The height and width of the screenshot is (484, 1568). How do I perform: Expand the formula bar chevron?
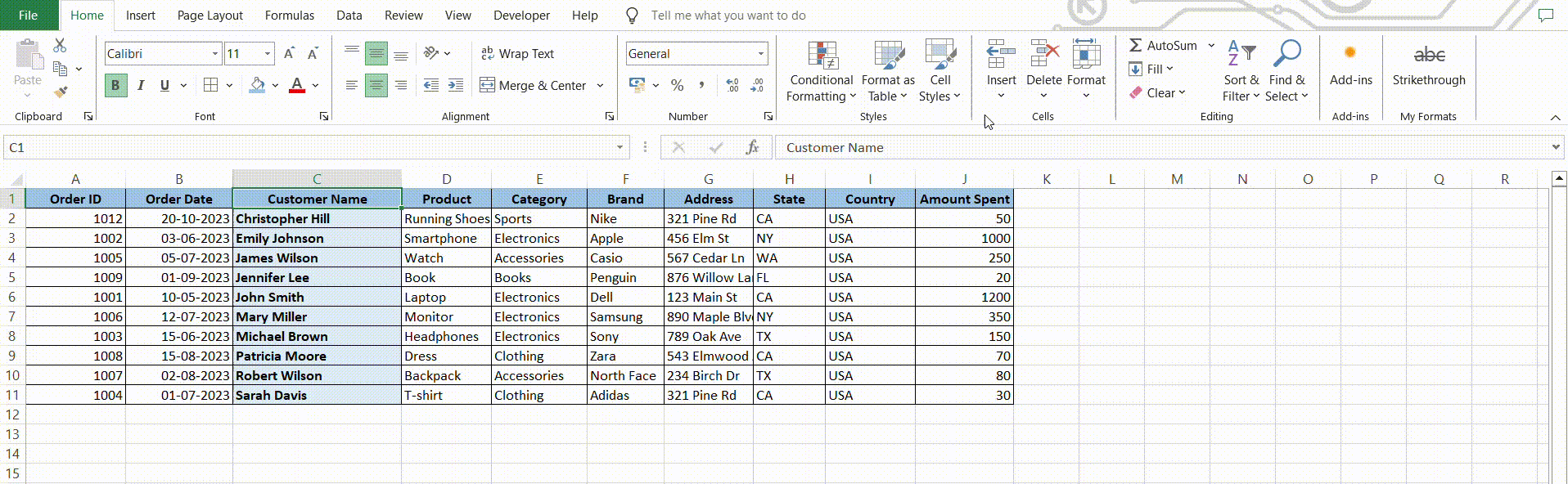coord(1556,147)
